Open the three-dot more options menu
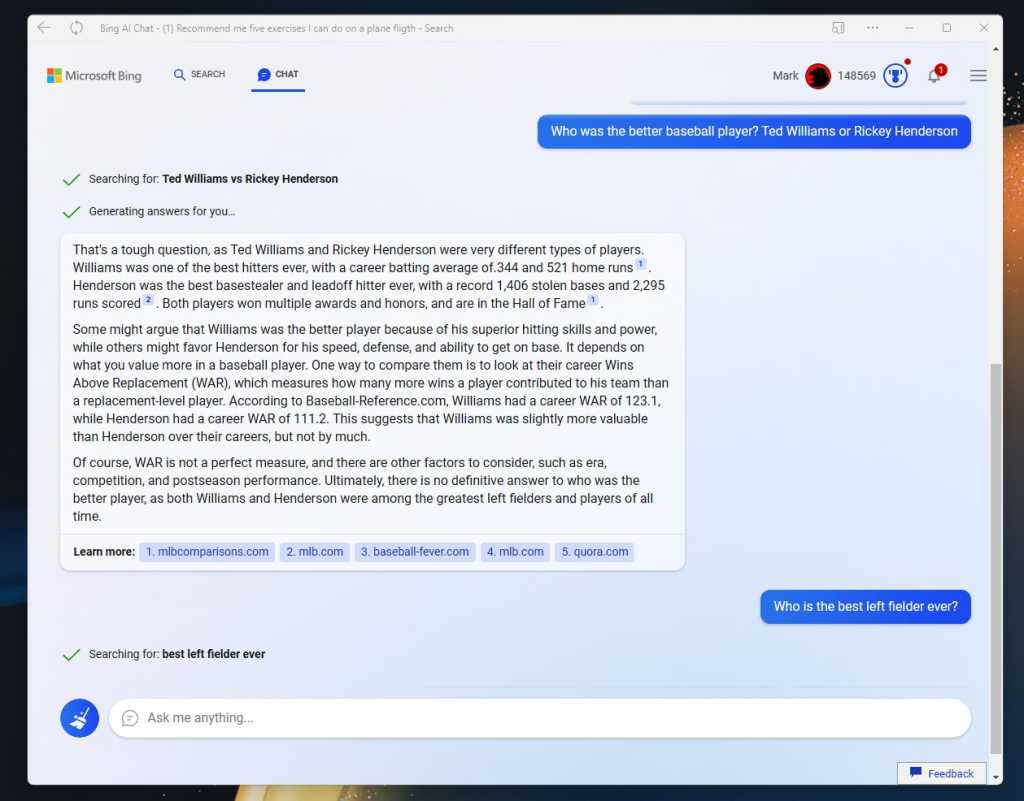 pos(872,27)
